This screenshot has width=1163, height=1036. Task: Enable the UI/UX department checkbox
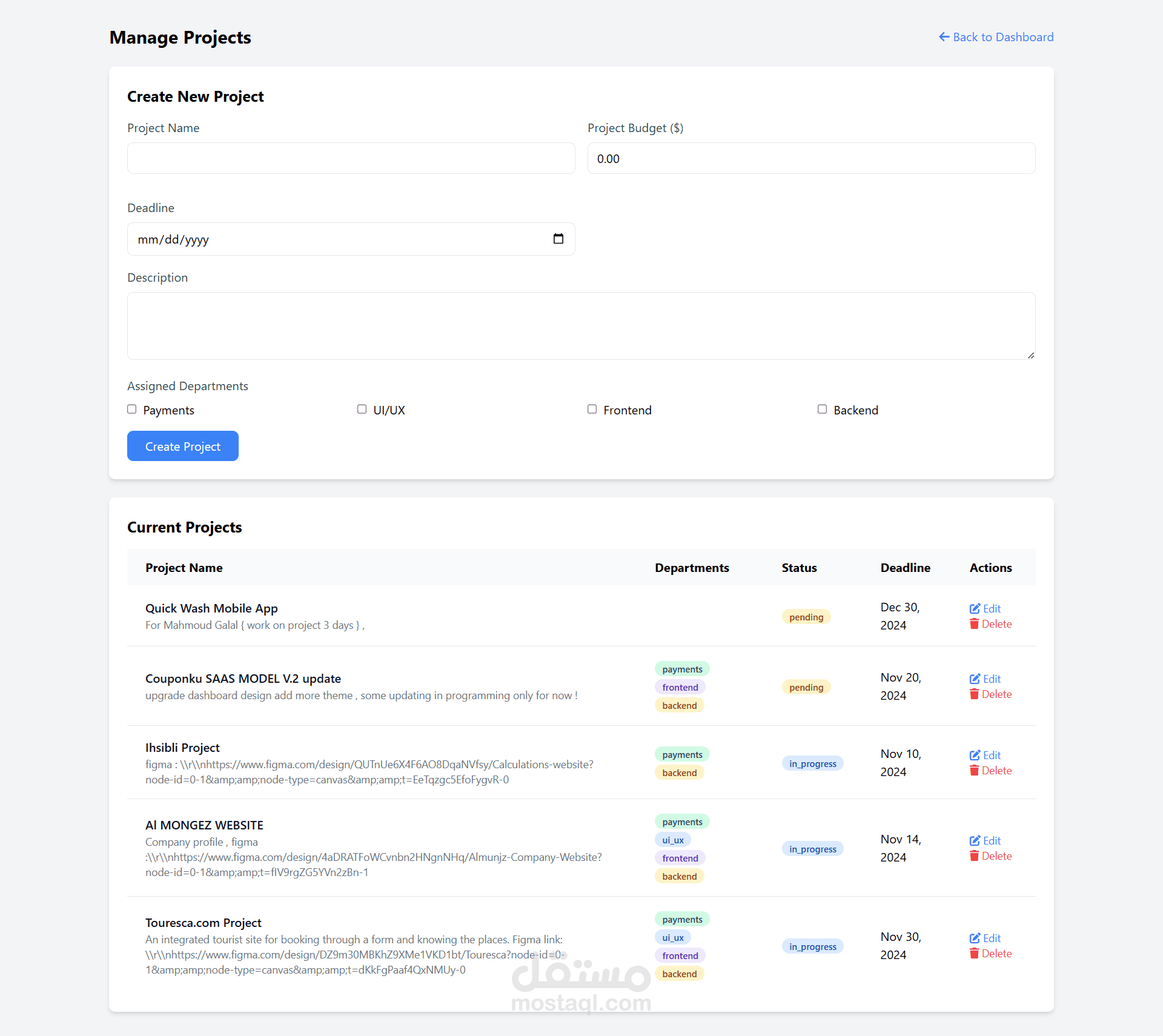click(362, 410)
